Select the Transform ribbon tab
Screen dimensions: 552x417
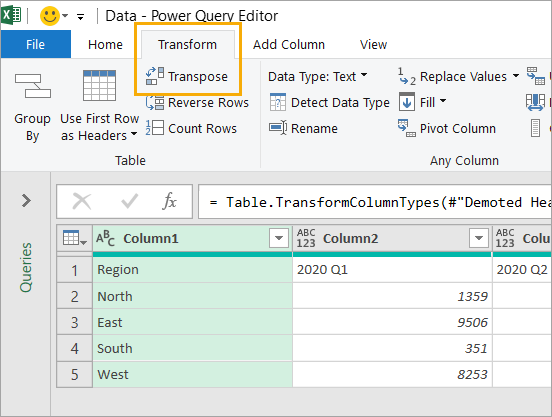187,45
